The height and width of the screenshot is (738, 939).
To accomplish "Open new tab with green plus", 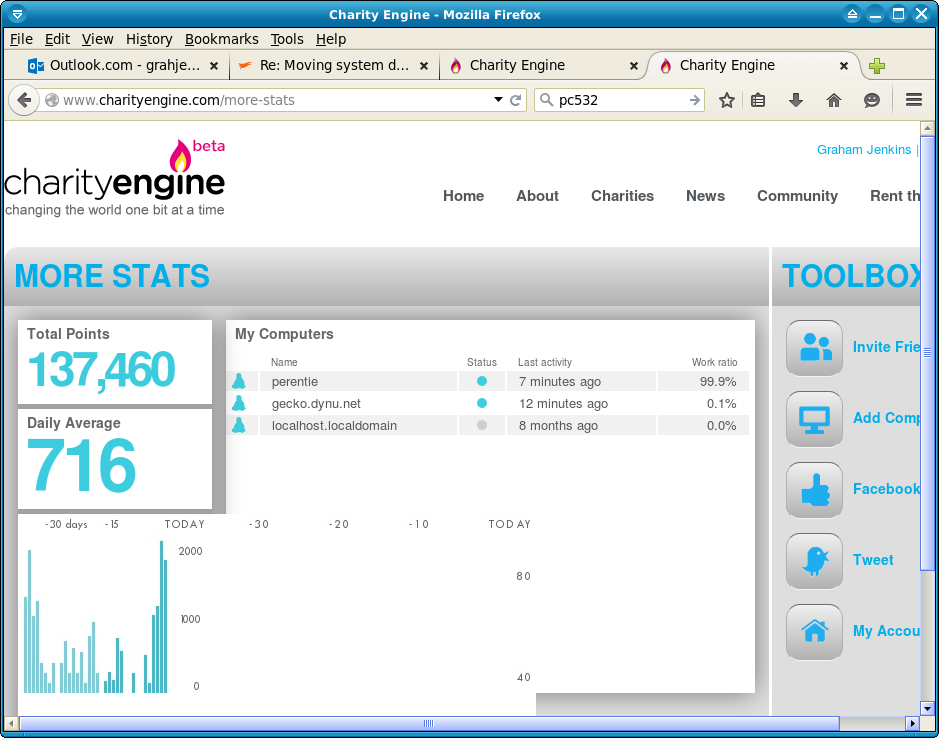I will (877, 66).
